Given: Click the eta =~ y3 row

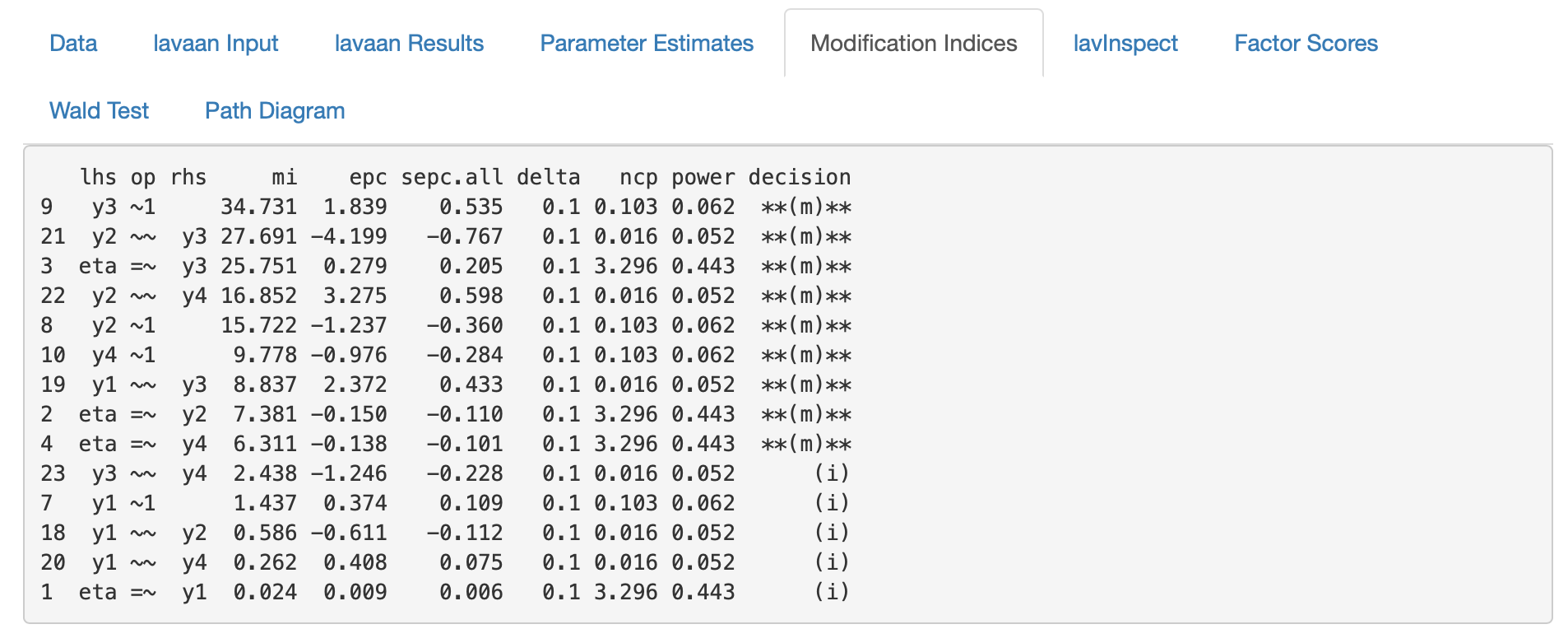Looking at the screenshot, I should point(411,266).
